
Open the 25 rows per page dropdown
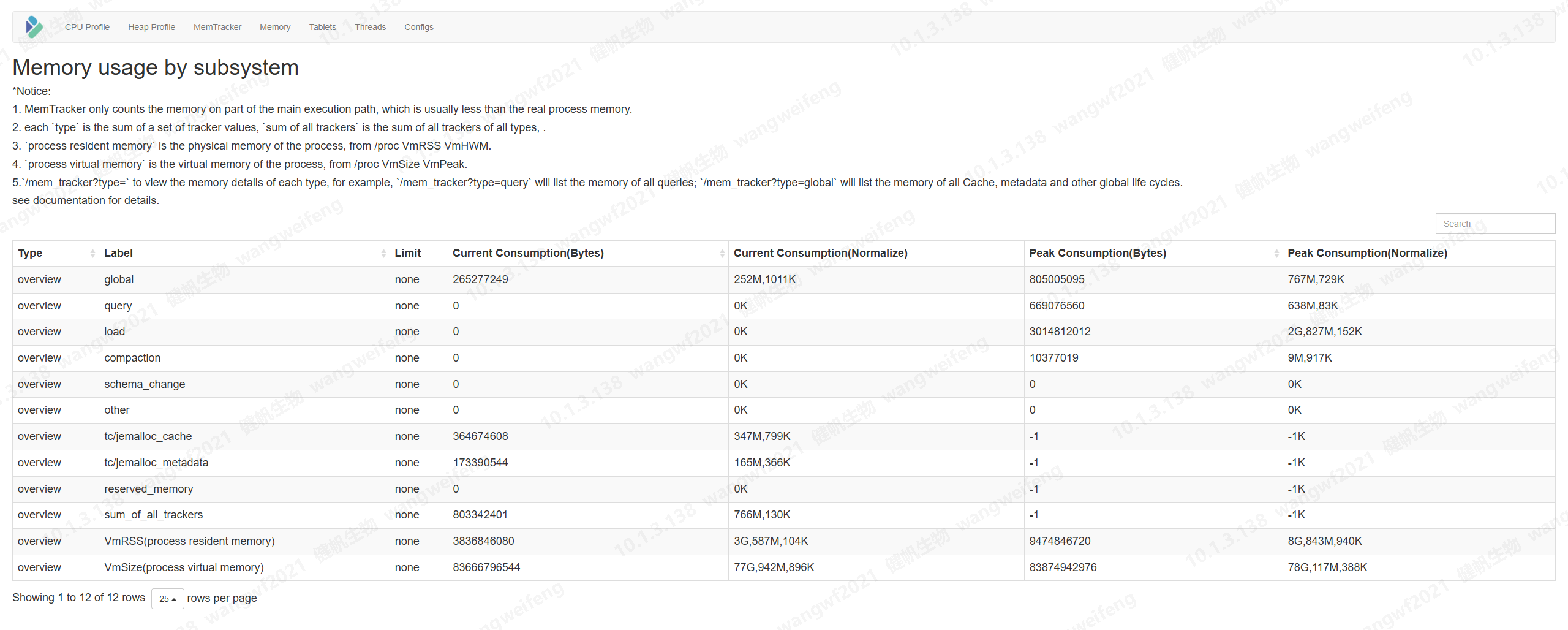coord(167,599)
